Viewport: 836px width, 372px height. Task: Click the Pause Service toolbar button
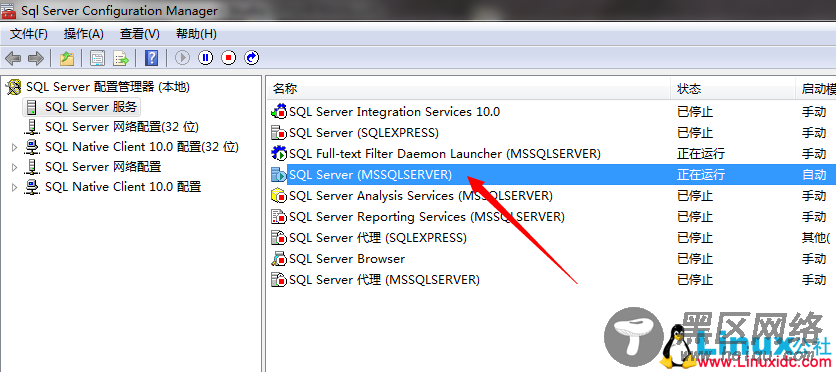[x=206, y=58]
